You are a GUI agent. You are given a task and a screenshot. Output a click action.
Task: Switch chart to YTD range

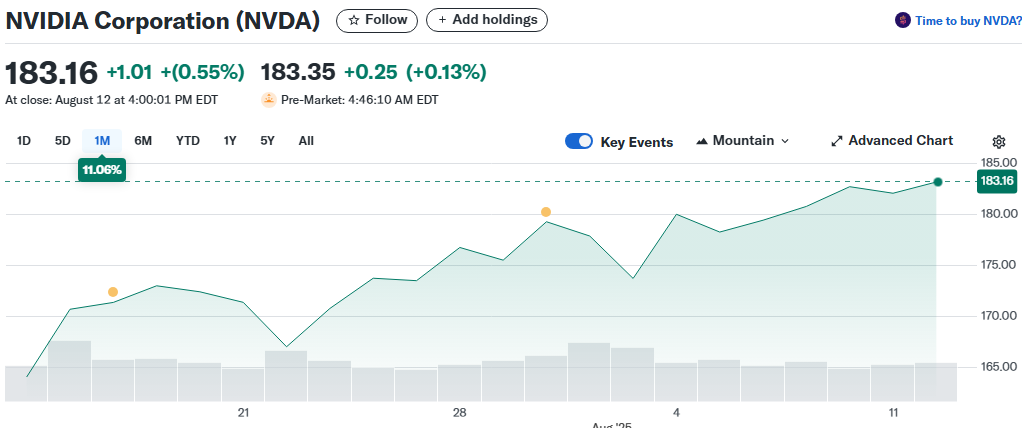pos(187,141)
